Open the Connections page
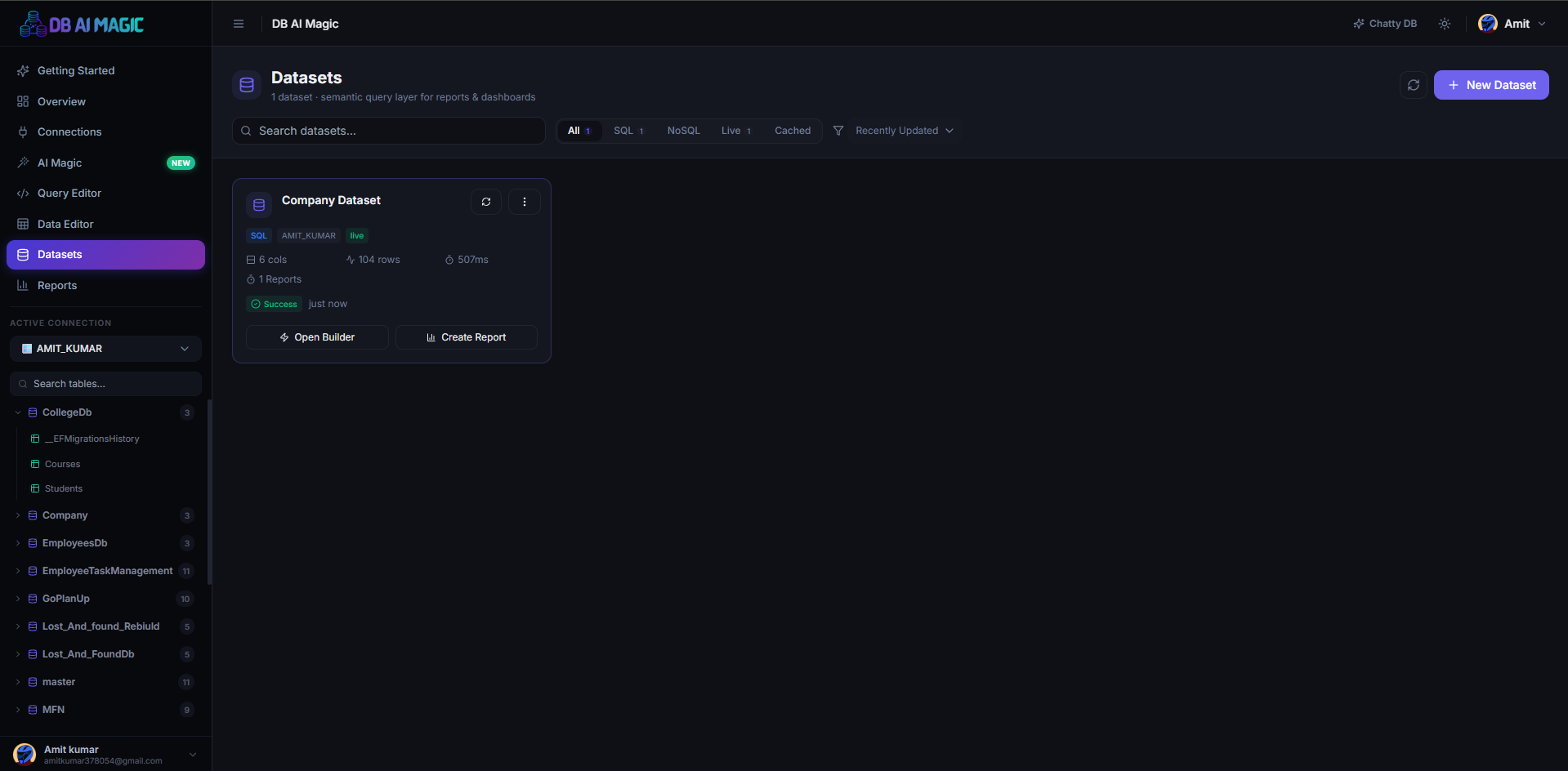Viewport: 1568px width, 771px height. click(x=105, y=132)
